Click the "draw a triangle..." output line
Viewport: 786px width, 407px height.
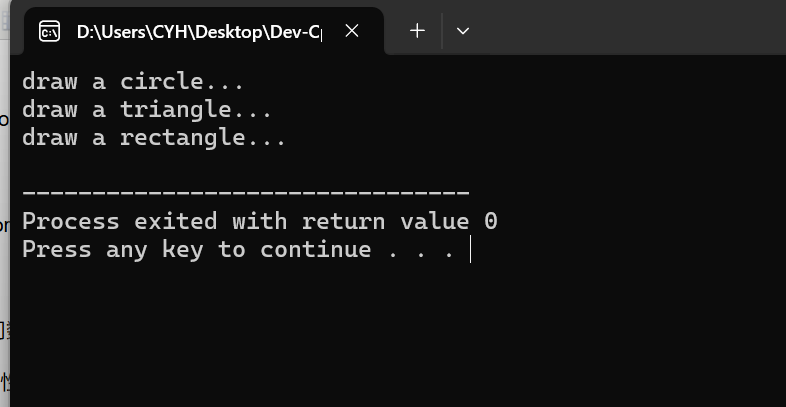coord(147,109)
